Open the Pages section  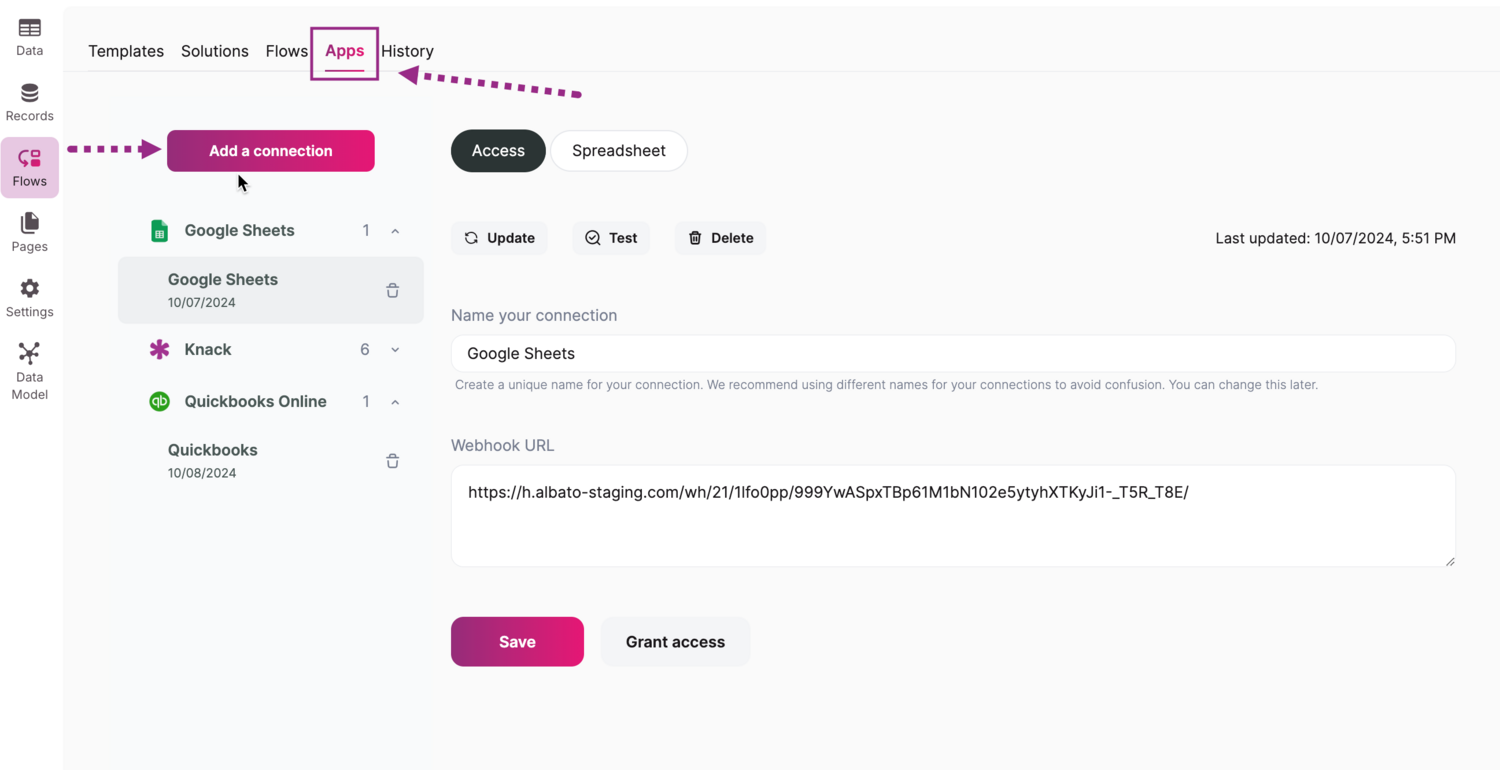coord(29,231)
